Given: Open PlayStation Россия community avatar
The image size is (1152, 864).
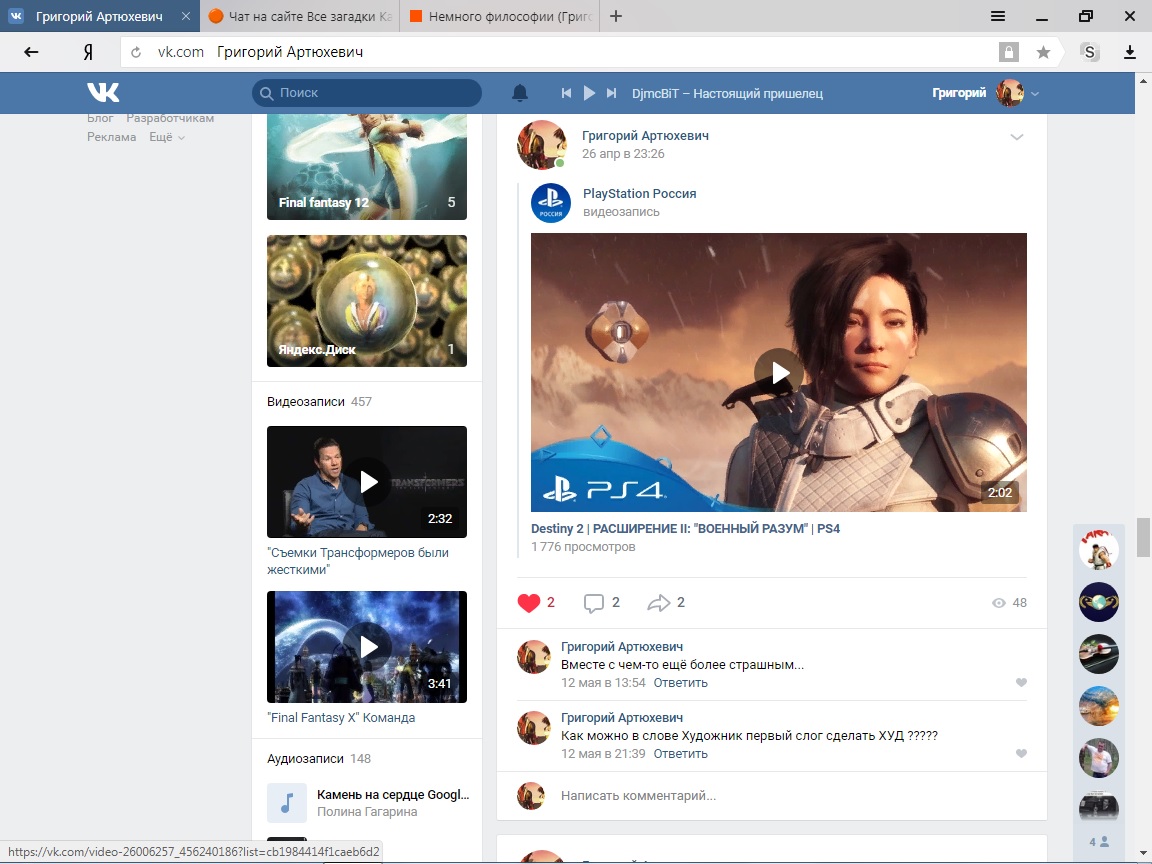Looking at the screenshot, I should [x=551, y=203].
